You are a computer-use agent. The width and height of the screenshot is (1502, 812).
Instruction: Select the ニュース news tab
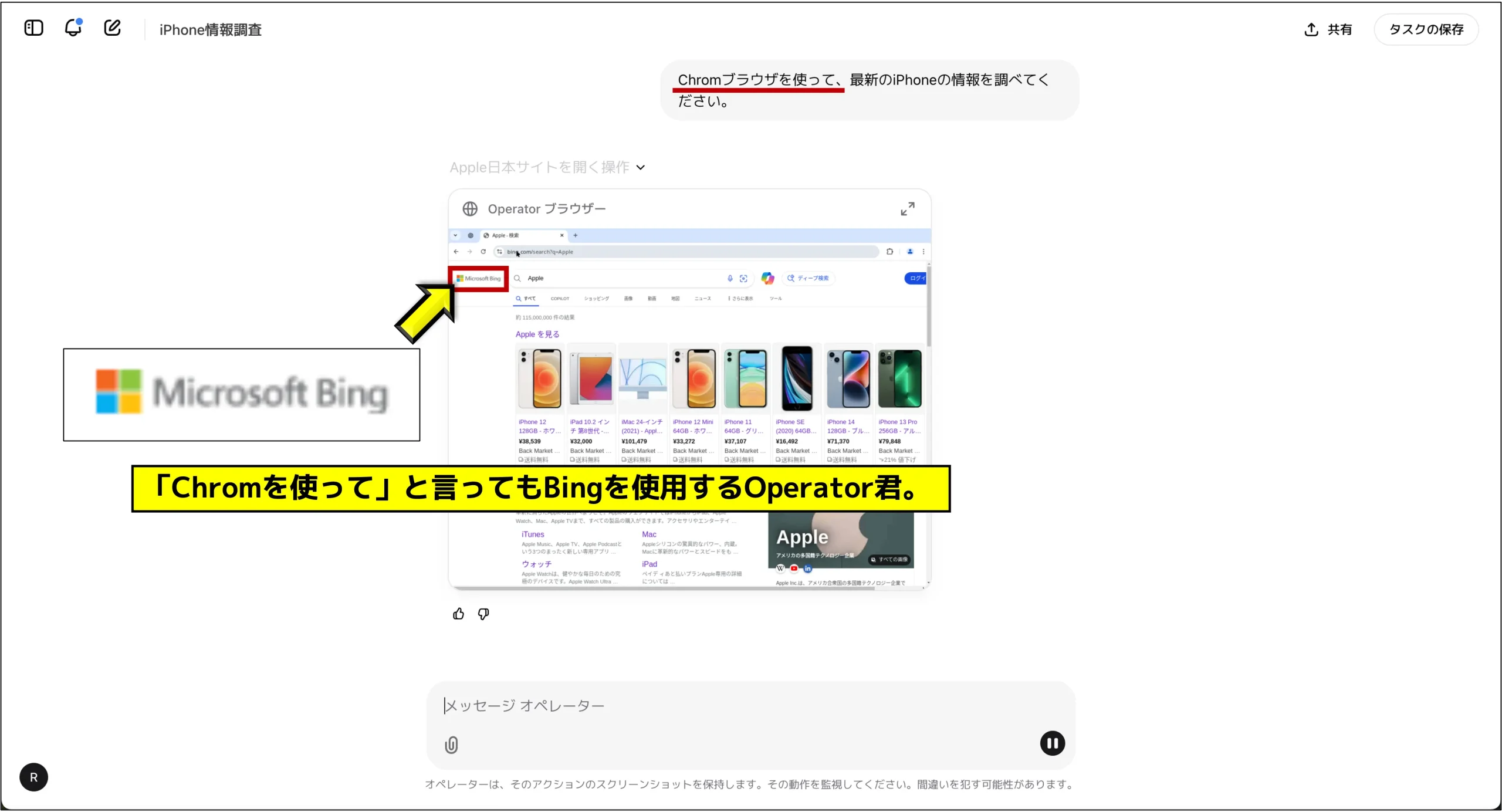[x=703, y=299]
